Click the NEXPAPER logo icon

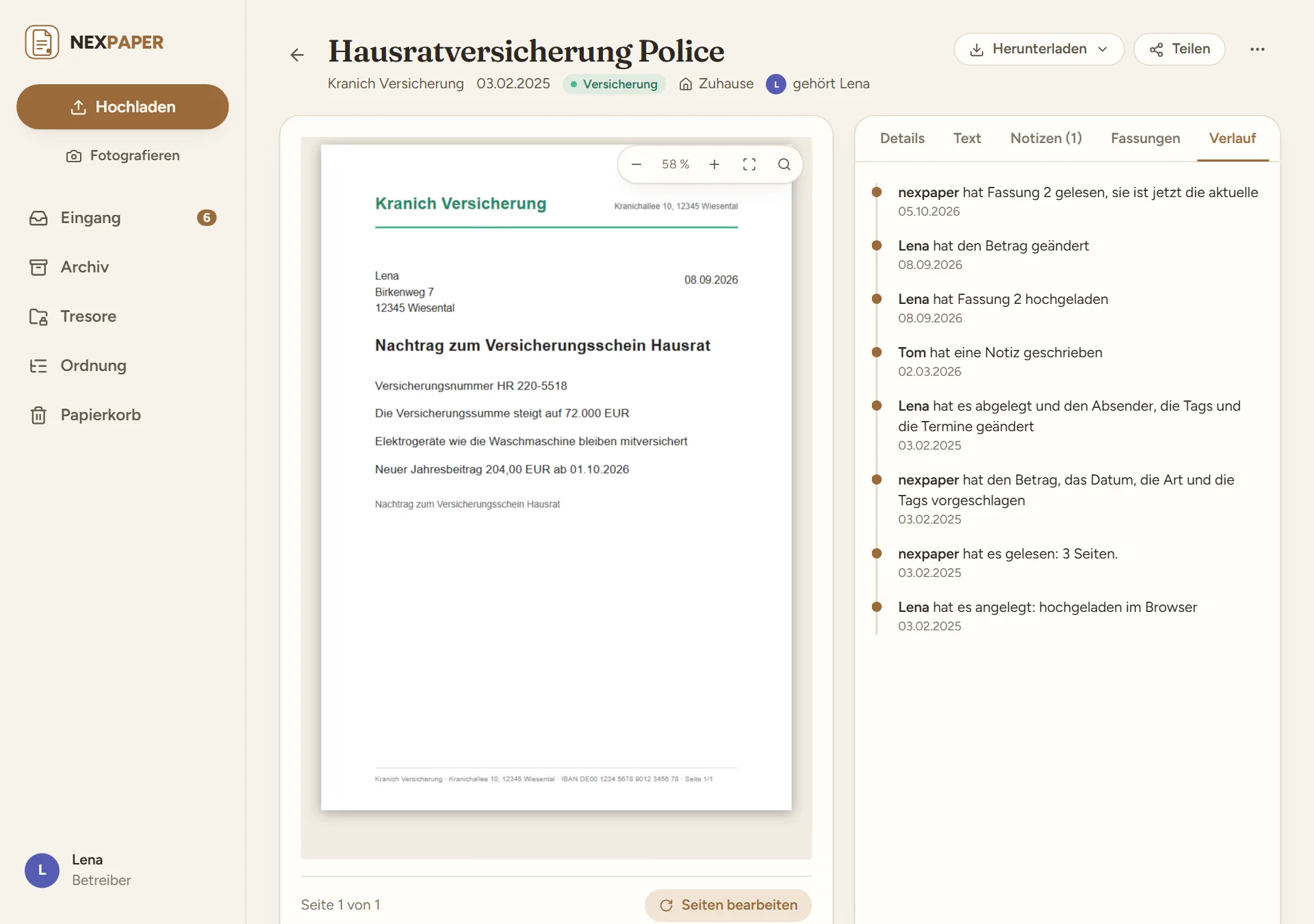tap(42, 42)
